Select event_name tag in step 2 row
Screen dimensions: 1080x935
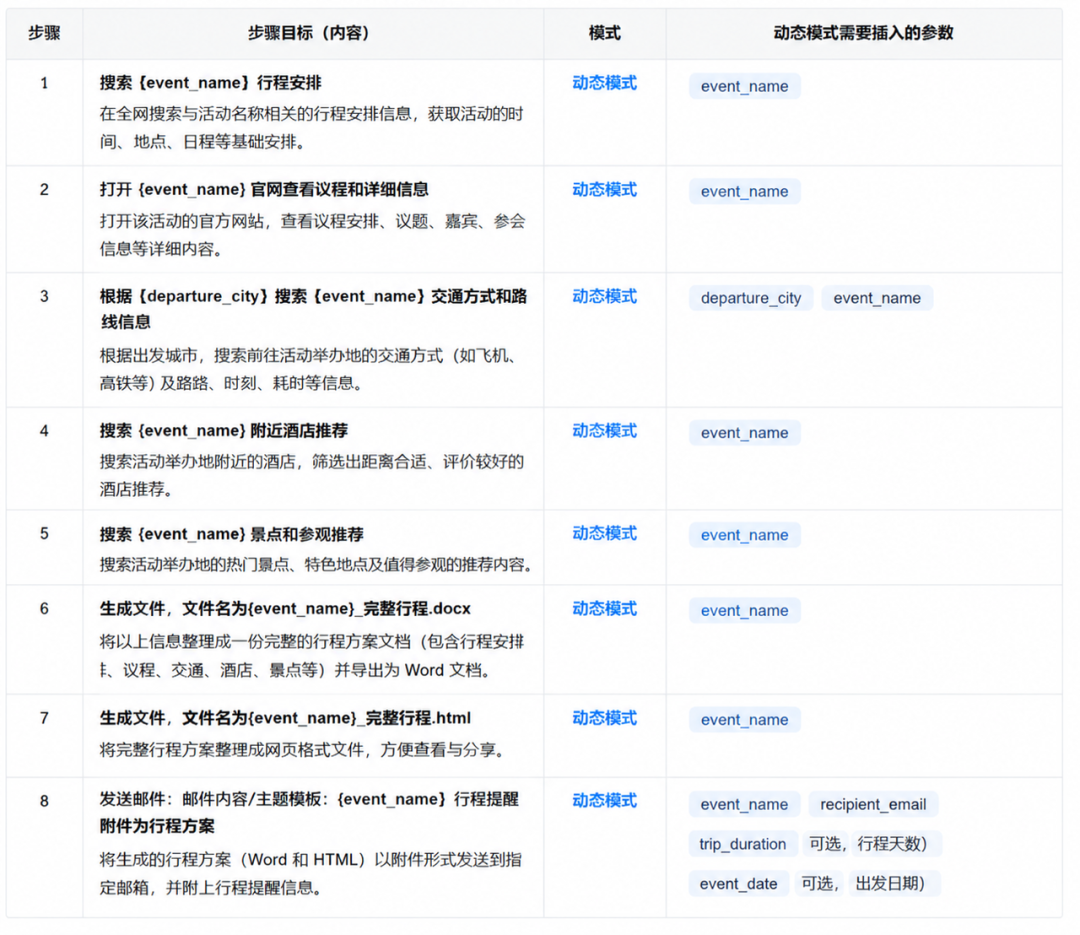pos(745,192)
